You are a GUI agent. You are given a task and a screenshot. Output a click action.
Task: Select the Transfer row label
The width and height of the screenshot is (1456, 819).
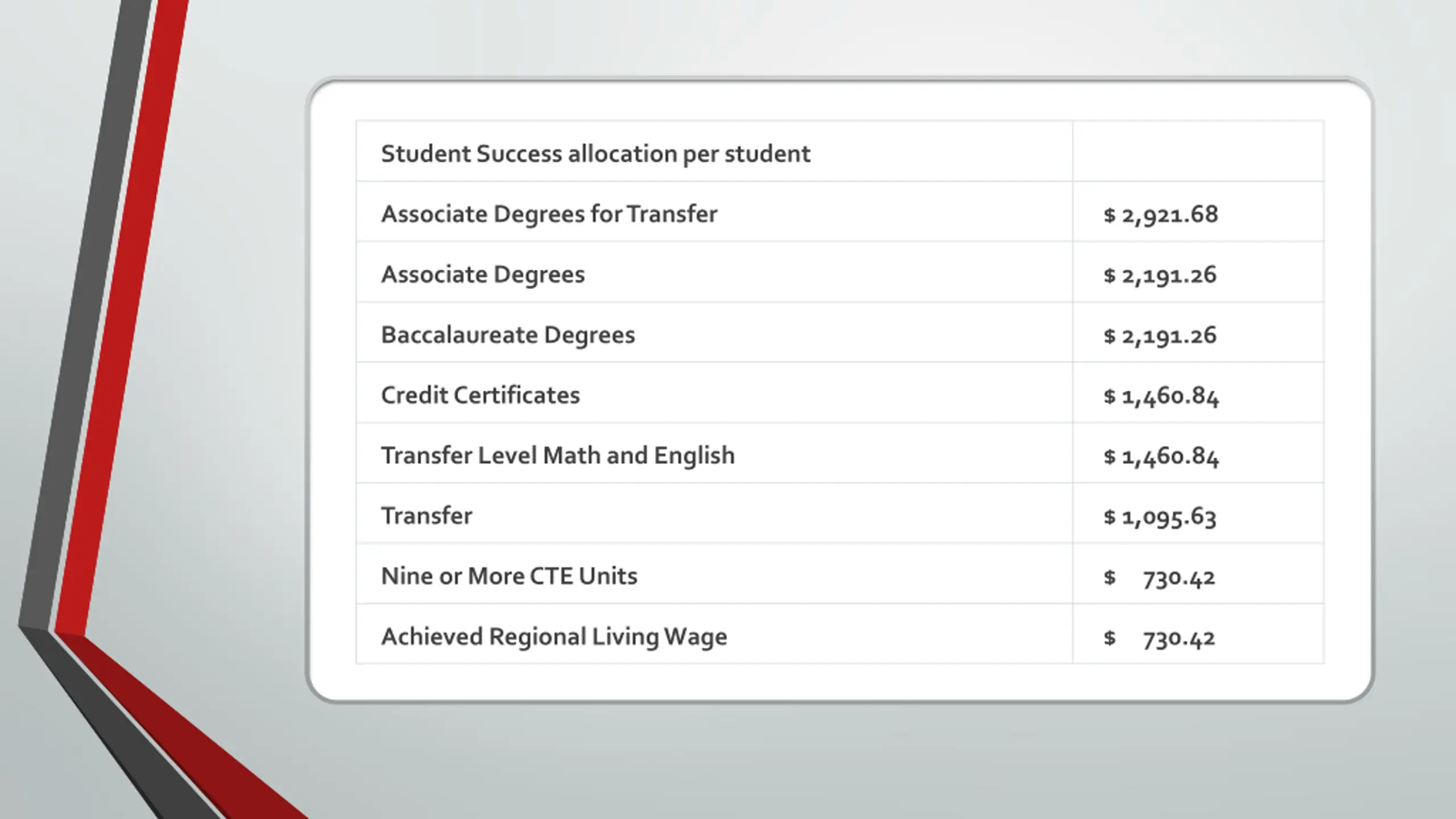427,515
